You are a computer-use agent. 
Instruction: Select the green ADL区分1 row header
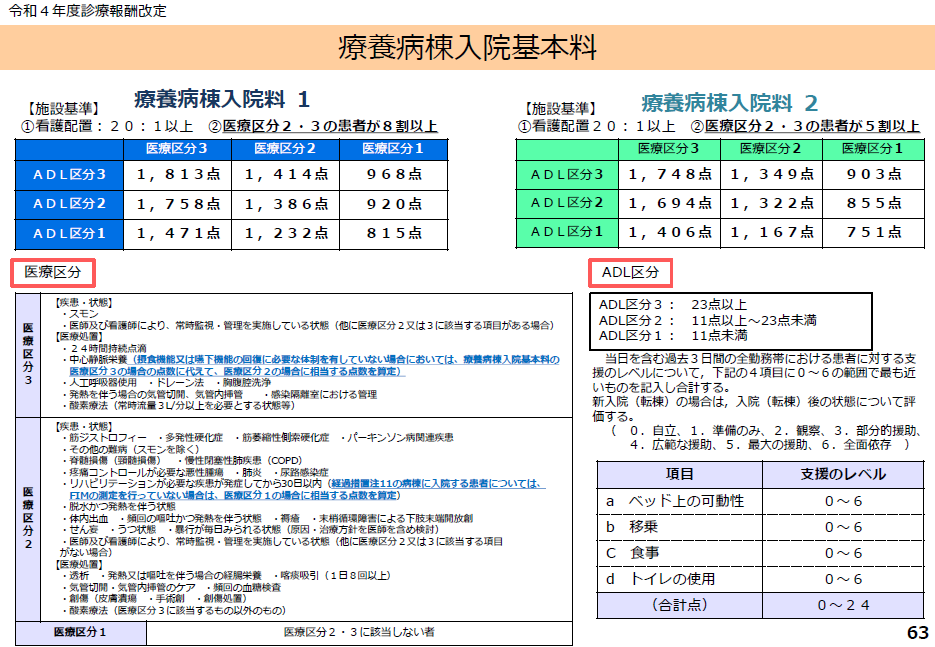click(x=566, y=232)
